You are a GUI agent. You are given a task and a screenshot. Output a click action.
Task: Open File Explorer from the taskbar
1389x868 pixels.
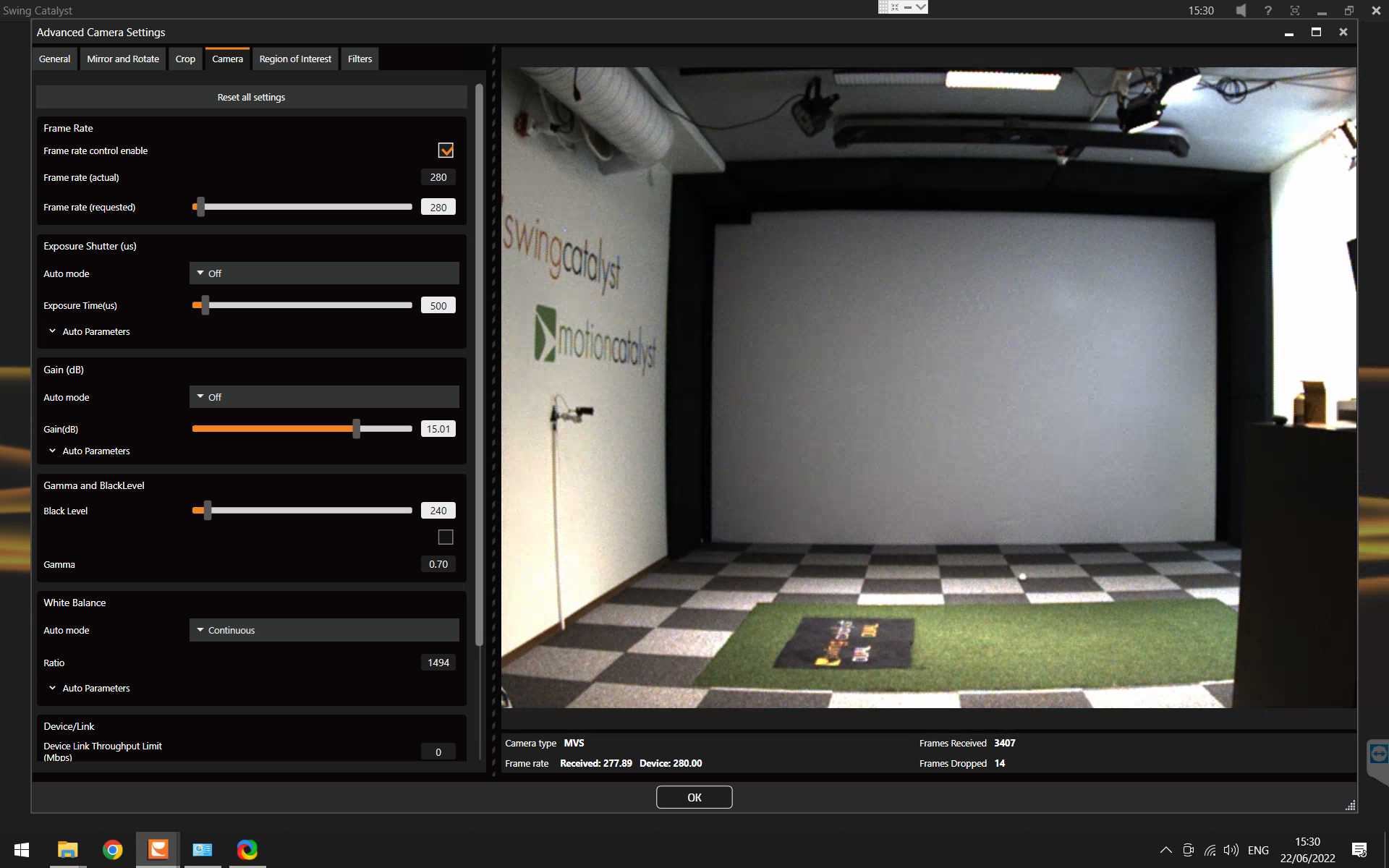click(68, 849)
